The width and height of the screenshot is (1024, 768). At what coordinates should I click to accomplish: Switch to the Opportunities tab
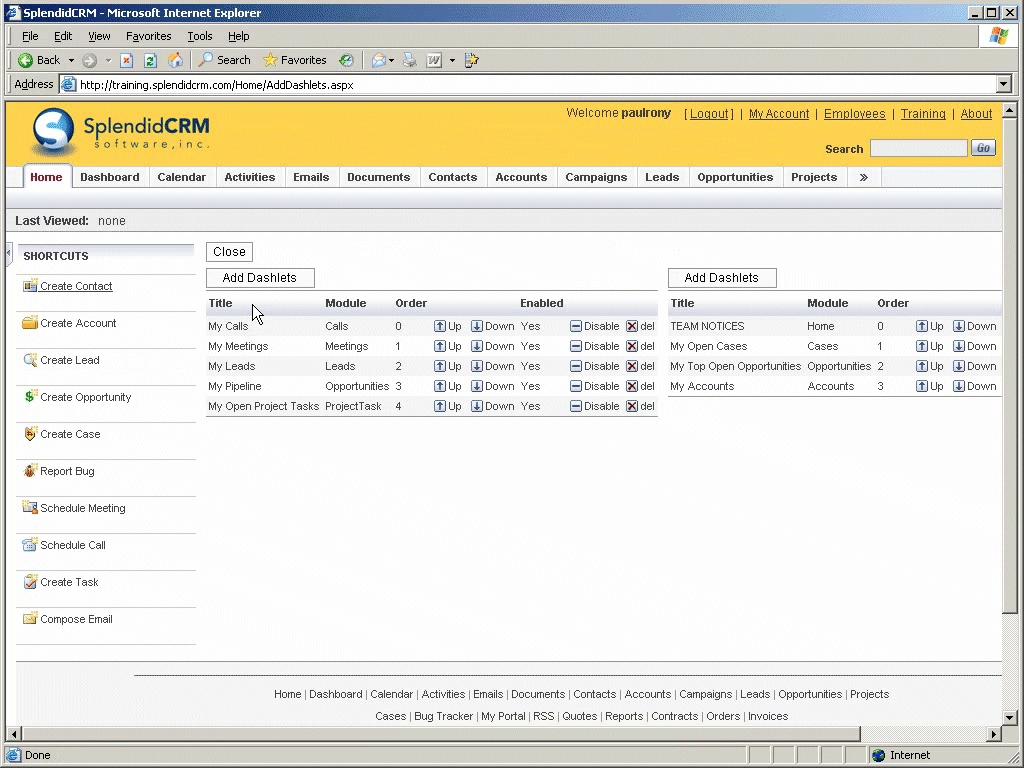735,177
